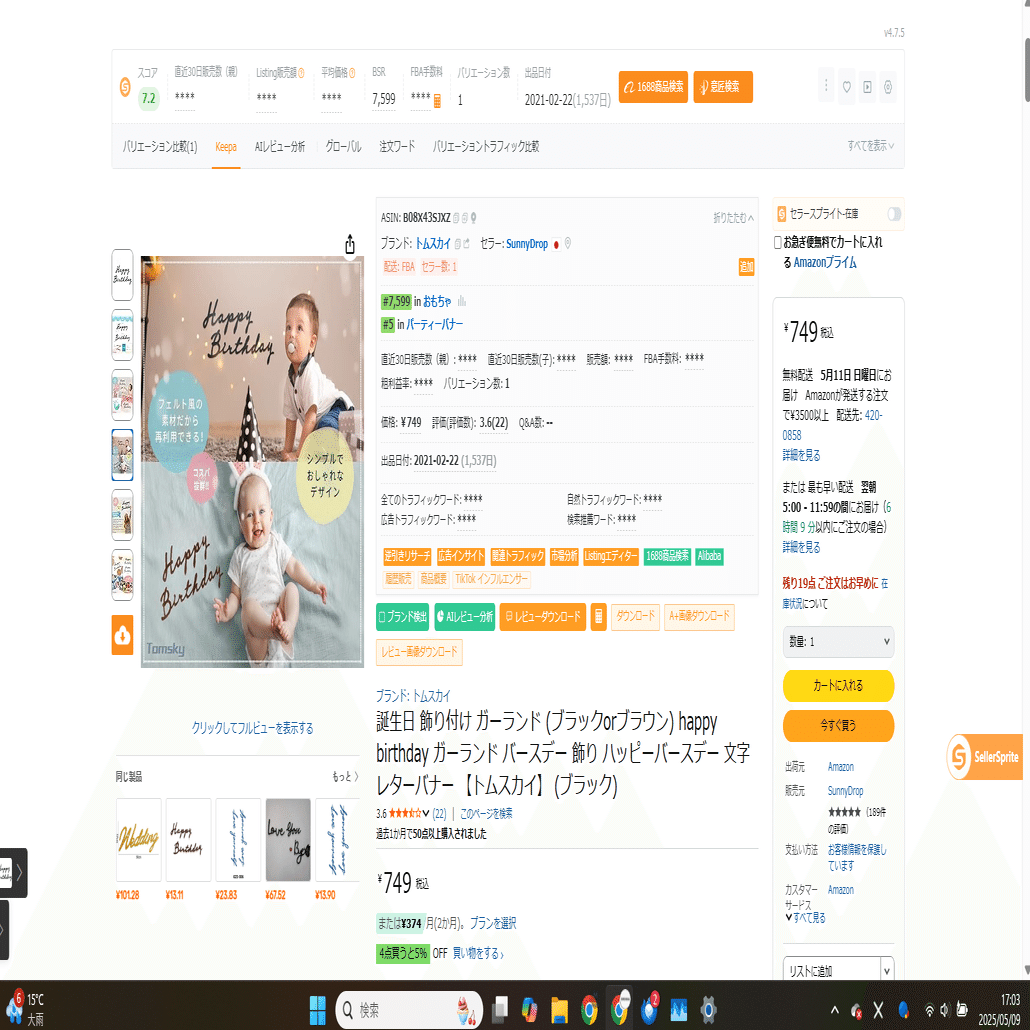1030x1030 pixels.
Task: Open the FBA fee calculator icon in top bar
Action: pyautogui.click(x=437, y=101)
